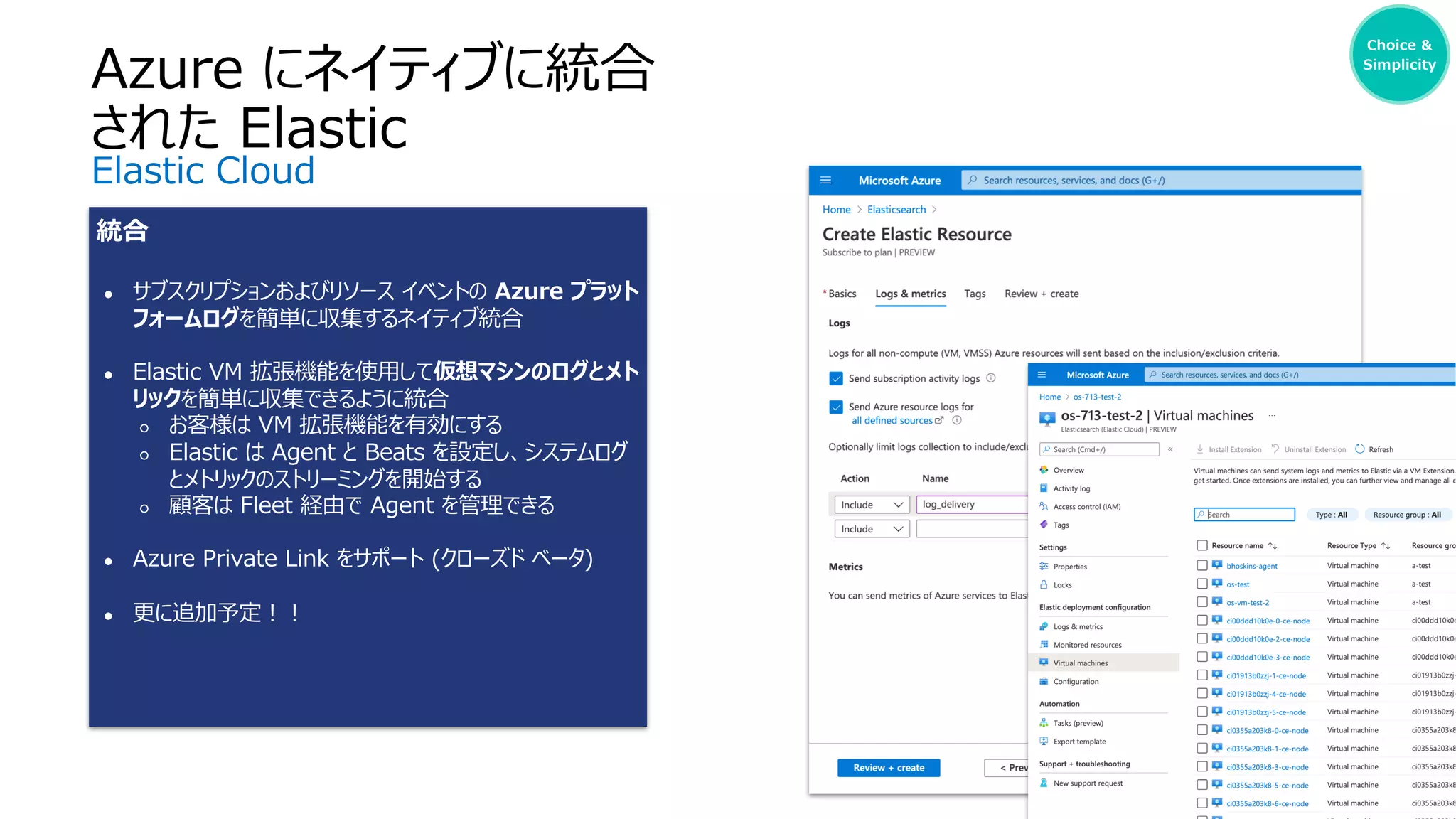This screenshot has width=1456, height=819.
Task: Uncheck Send Azure resource logs
Action: coord(836,407)
